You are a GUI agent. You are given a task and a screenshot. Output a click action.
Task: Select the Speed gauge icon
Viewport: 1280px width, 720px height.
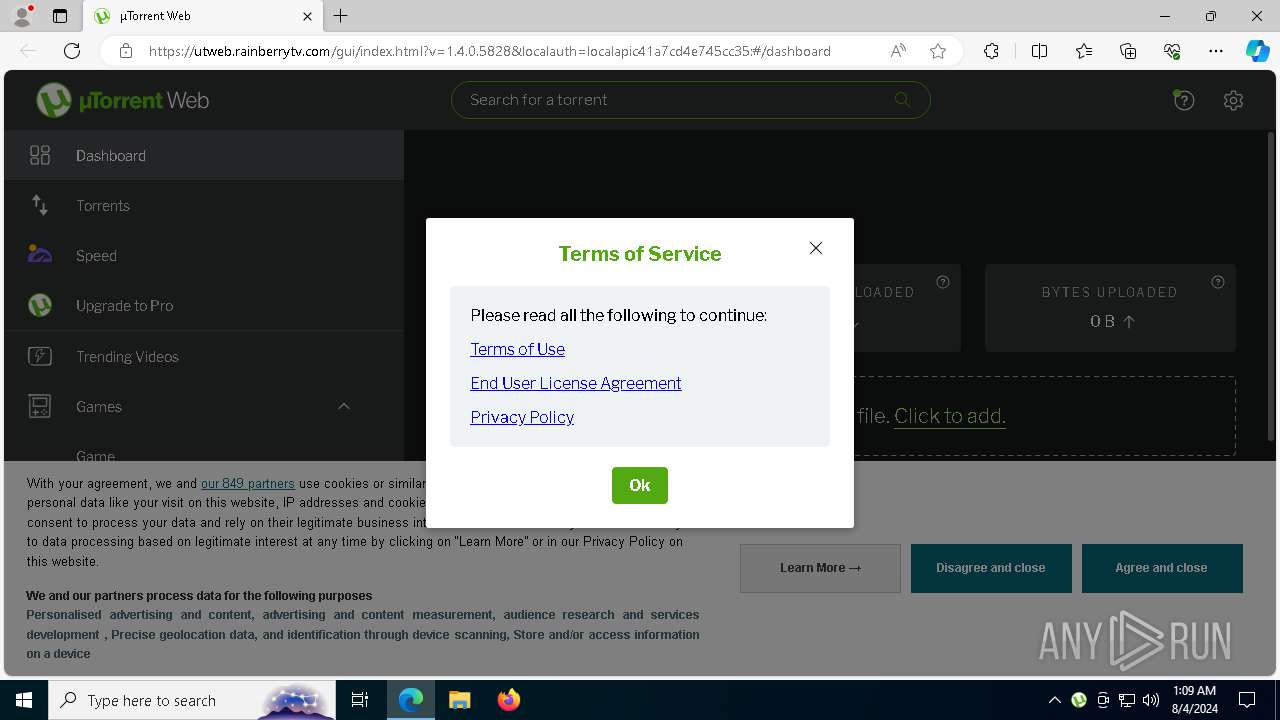pyautogui.click(x=40, y=255)
